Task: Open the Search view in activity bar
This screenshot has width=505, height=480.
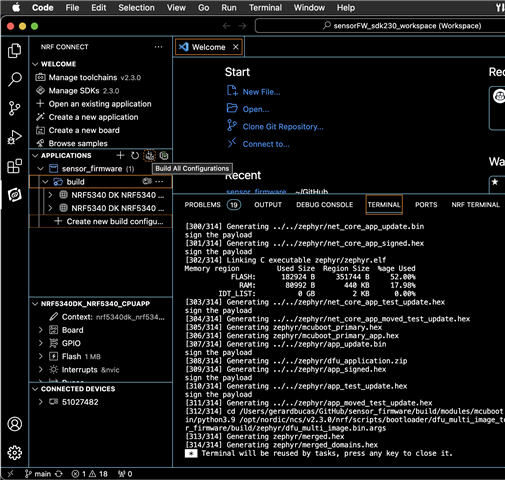Action: (15, 79)
